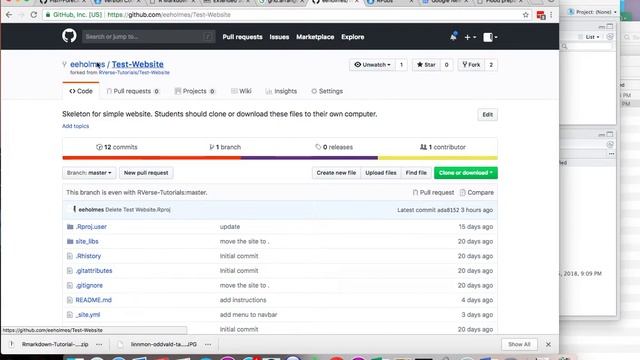Click the .Rproj.user folder icon
The image size is (640, 360).
pyautogui.click(x=70, y=227)
